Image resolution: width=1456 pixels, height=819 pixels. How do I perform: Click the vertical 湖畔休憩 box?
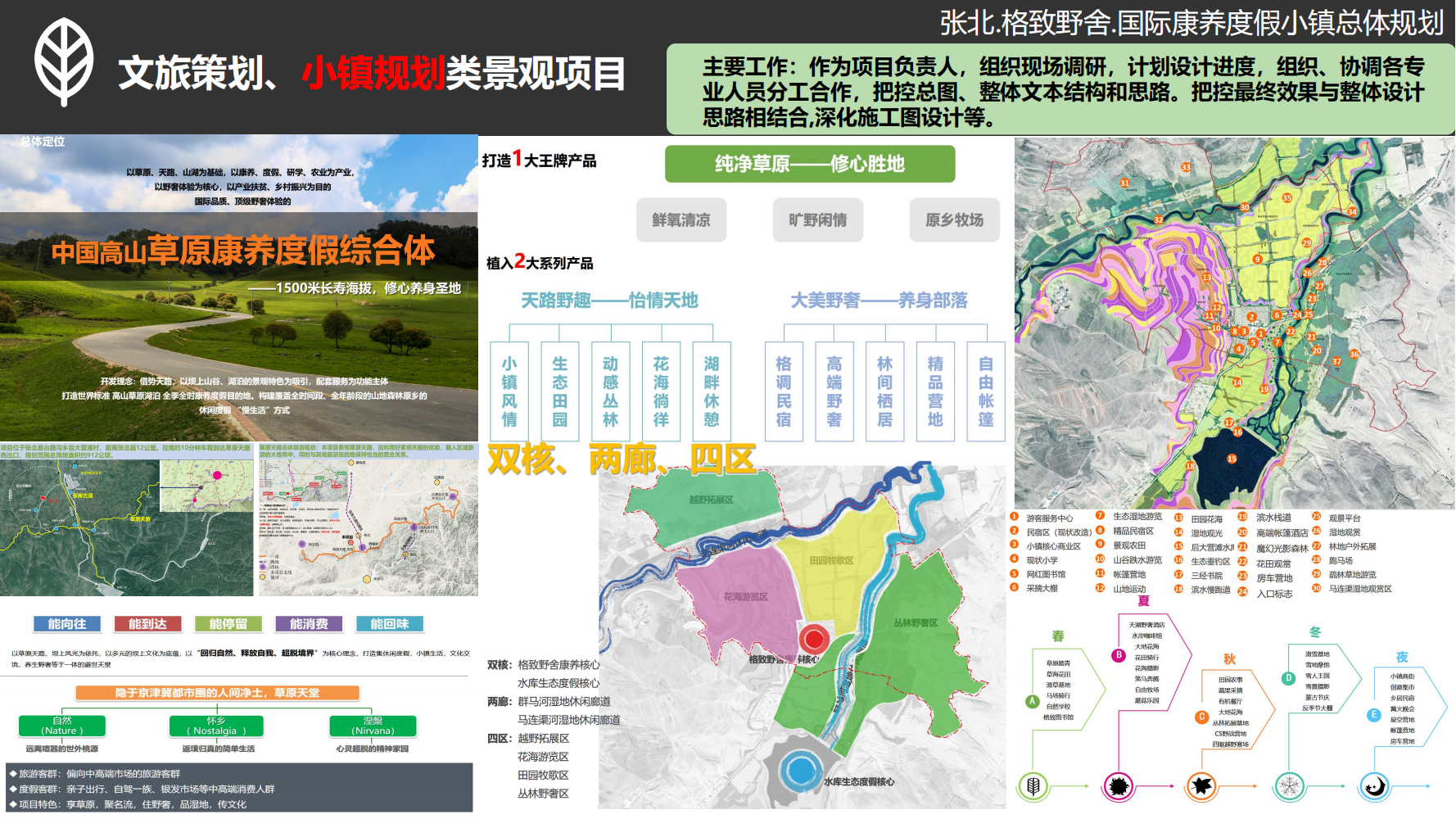click(x=712, y=391)
